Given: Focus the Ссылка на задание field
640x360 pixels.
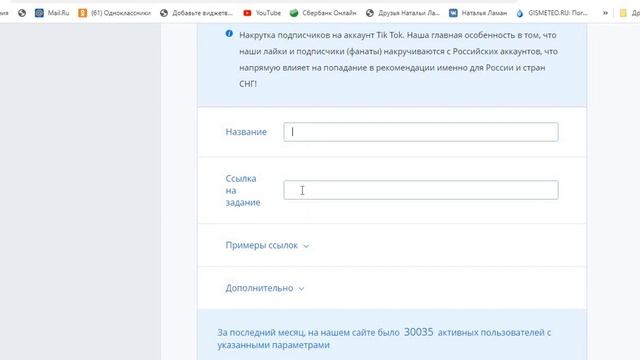Looking at the screenshot, I should click(x=421, y=190).
